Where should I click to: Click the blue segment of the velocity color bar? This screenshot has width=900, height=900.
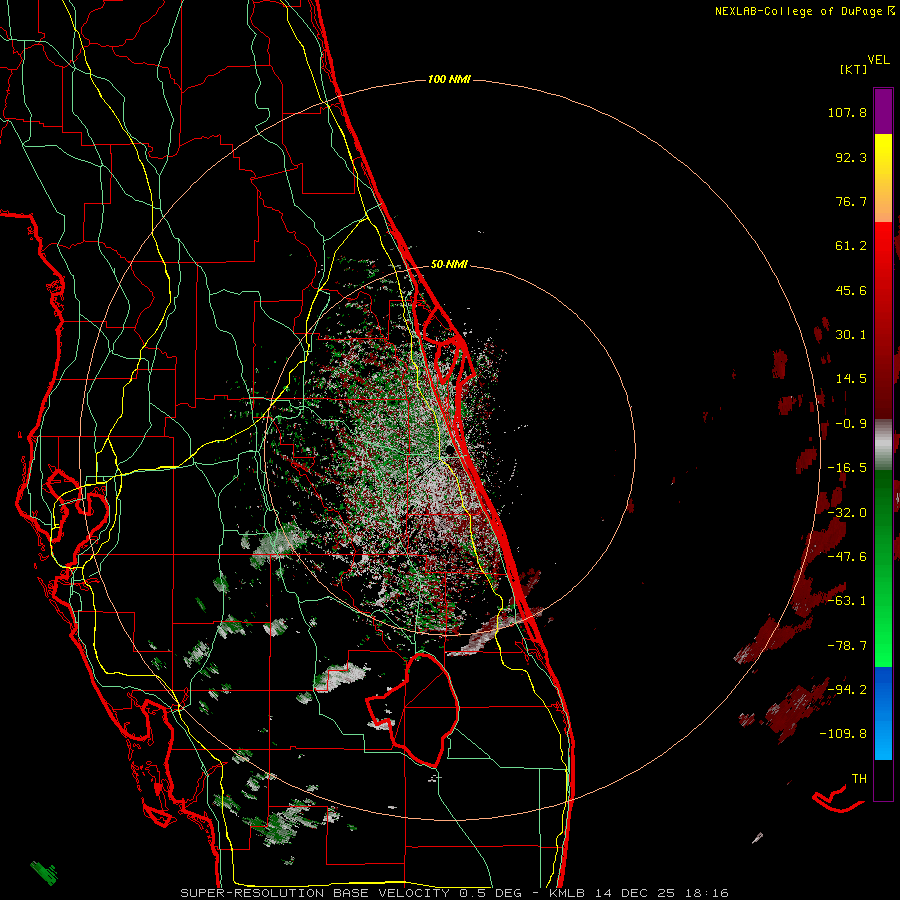pos(883,713)
